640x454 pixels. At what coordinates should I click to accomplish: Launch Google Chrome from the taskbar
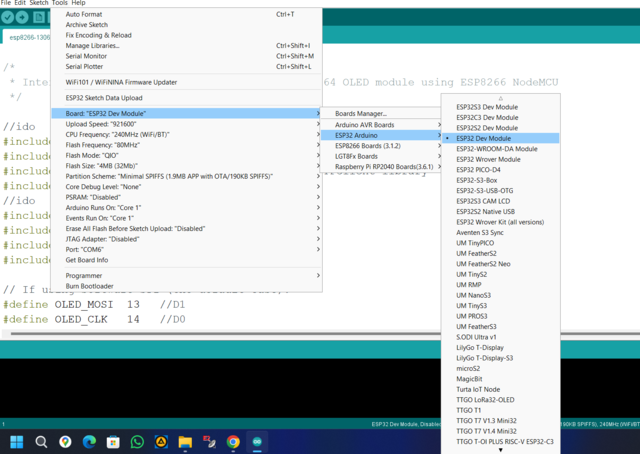coord(233,442)
